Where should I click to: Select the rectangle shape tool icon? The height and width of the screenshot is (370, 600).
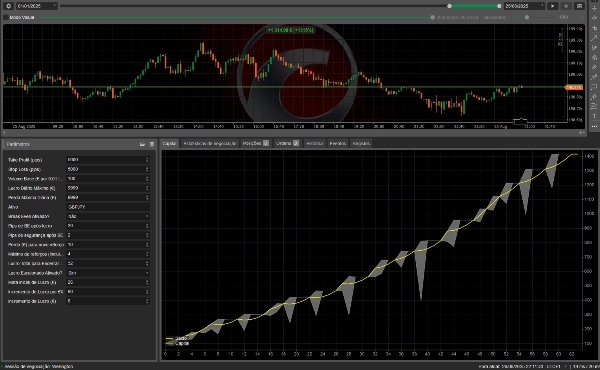[594, 87]
